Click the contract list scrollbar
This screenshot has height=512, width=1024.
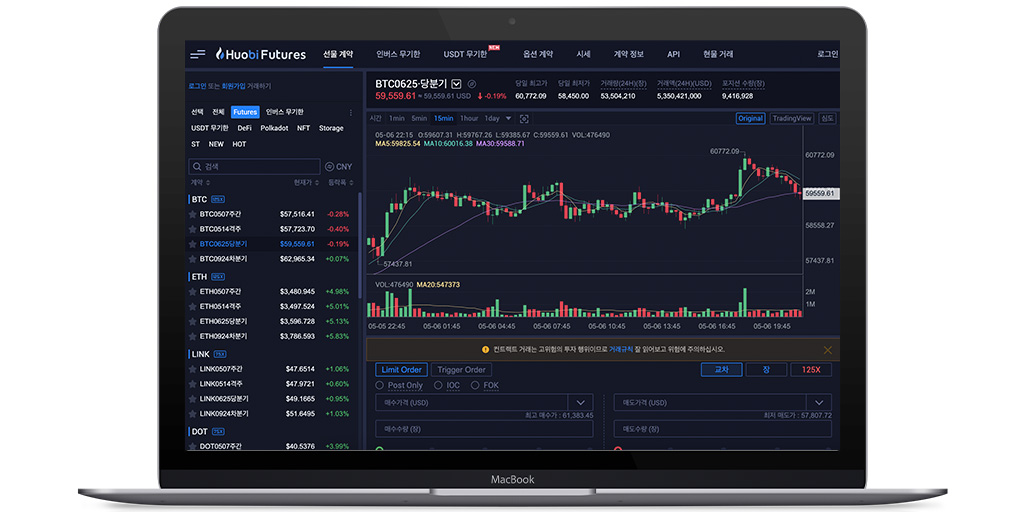pos(360,245)
